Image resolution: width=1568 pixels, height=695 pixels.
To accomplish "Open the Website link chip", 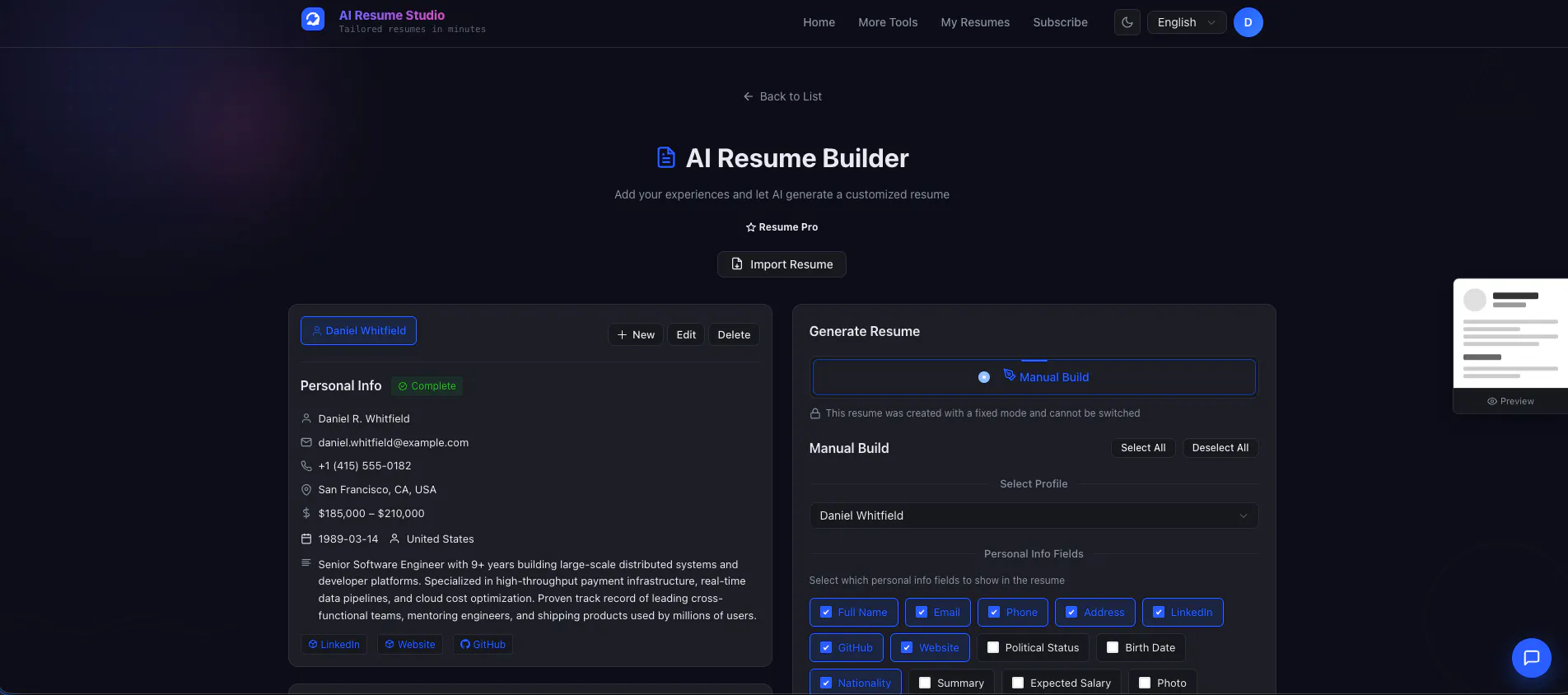I will [410, 645].
